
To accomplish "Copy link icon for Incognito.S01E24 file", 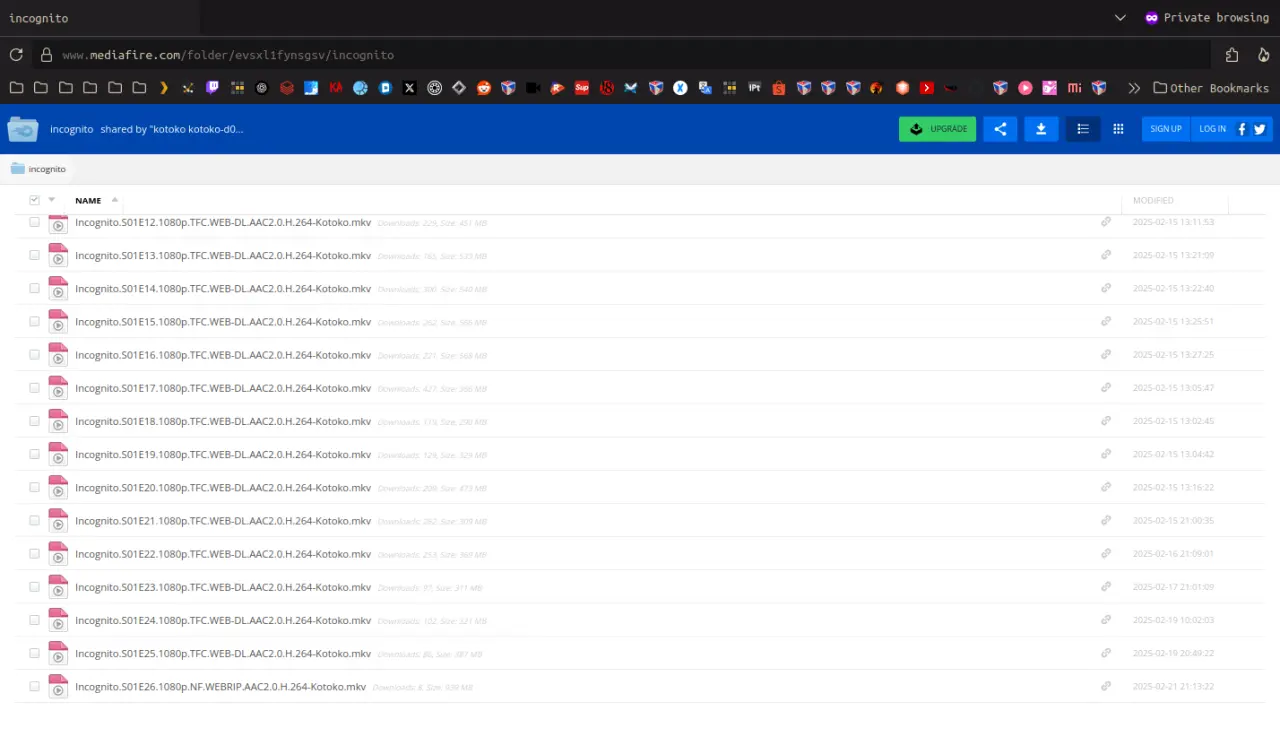I will click(1106, 620).
